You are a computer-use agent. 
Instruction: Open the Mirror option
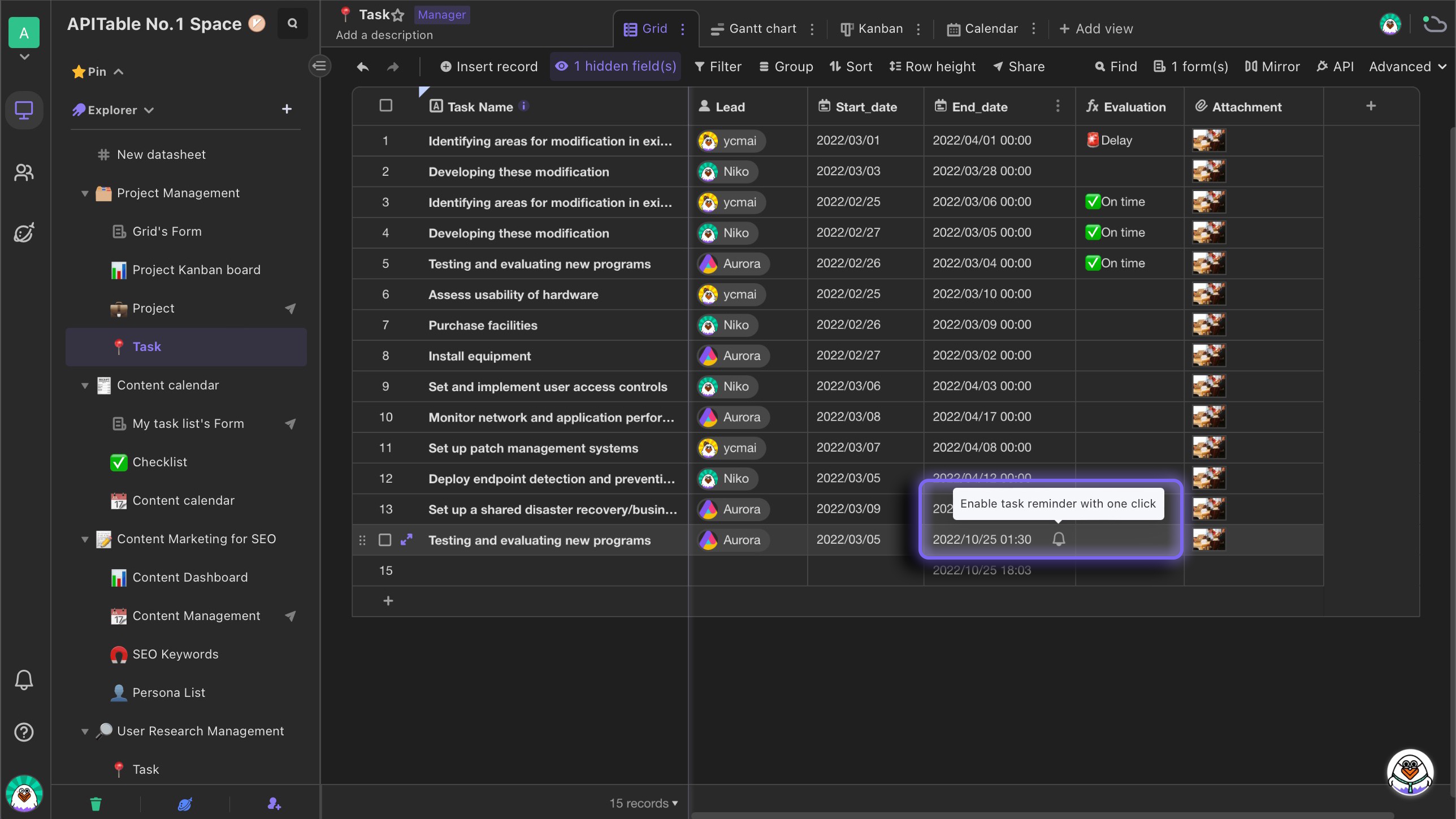coord(1272,67)
